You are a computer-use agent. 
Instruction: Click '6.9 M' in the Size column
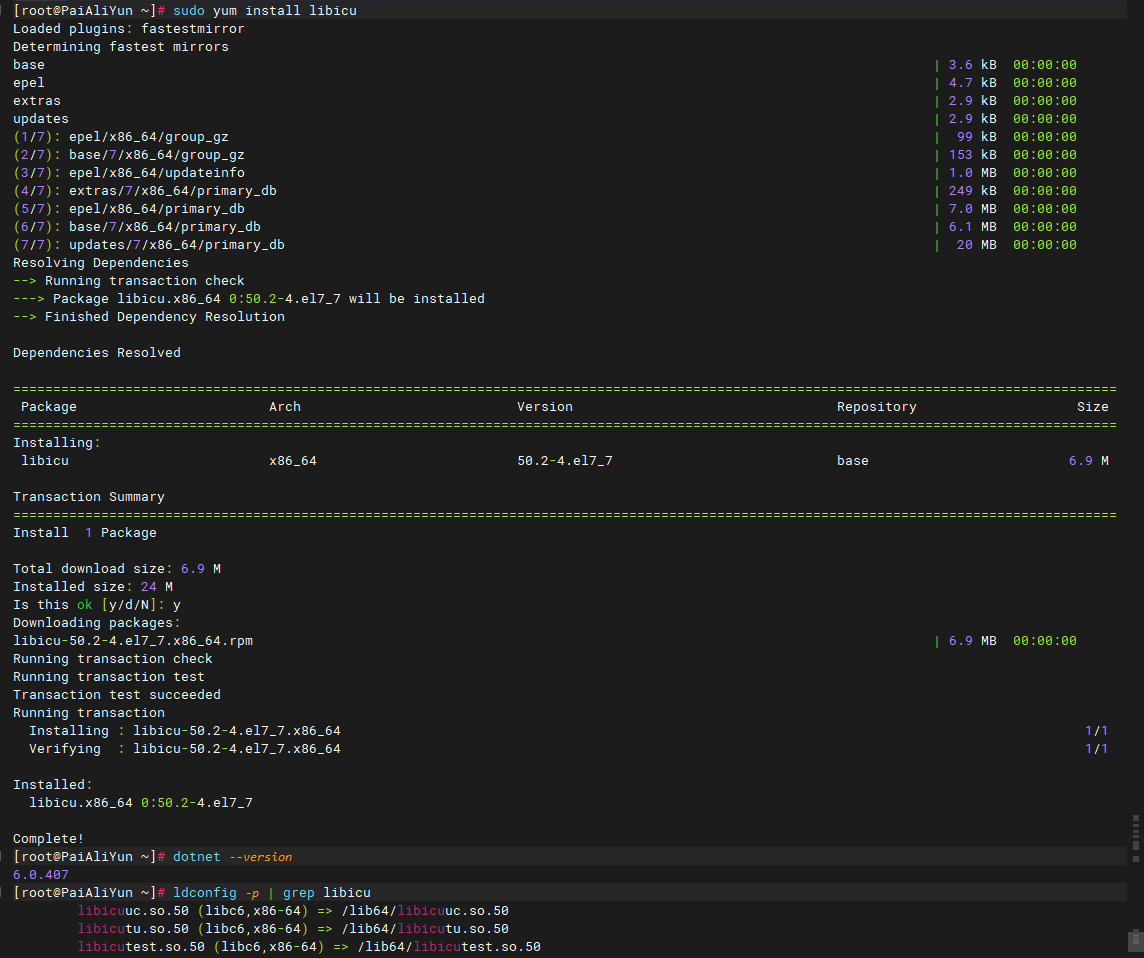(x=1089, y=460)
